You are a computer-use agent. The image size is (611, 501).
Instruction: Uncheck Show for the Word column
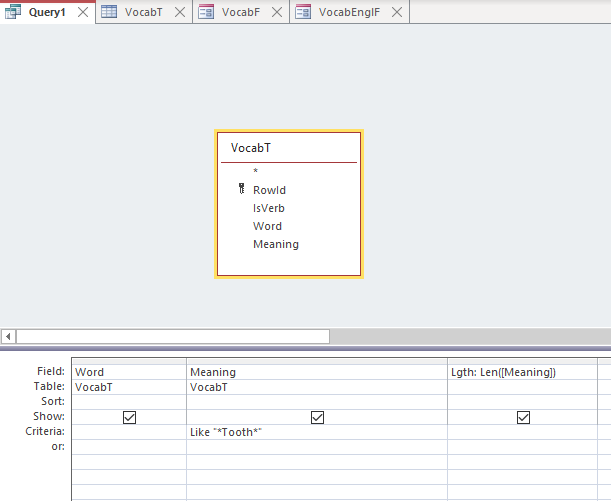click(129, 417)
